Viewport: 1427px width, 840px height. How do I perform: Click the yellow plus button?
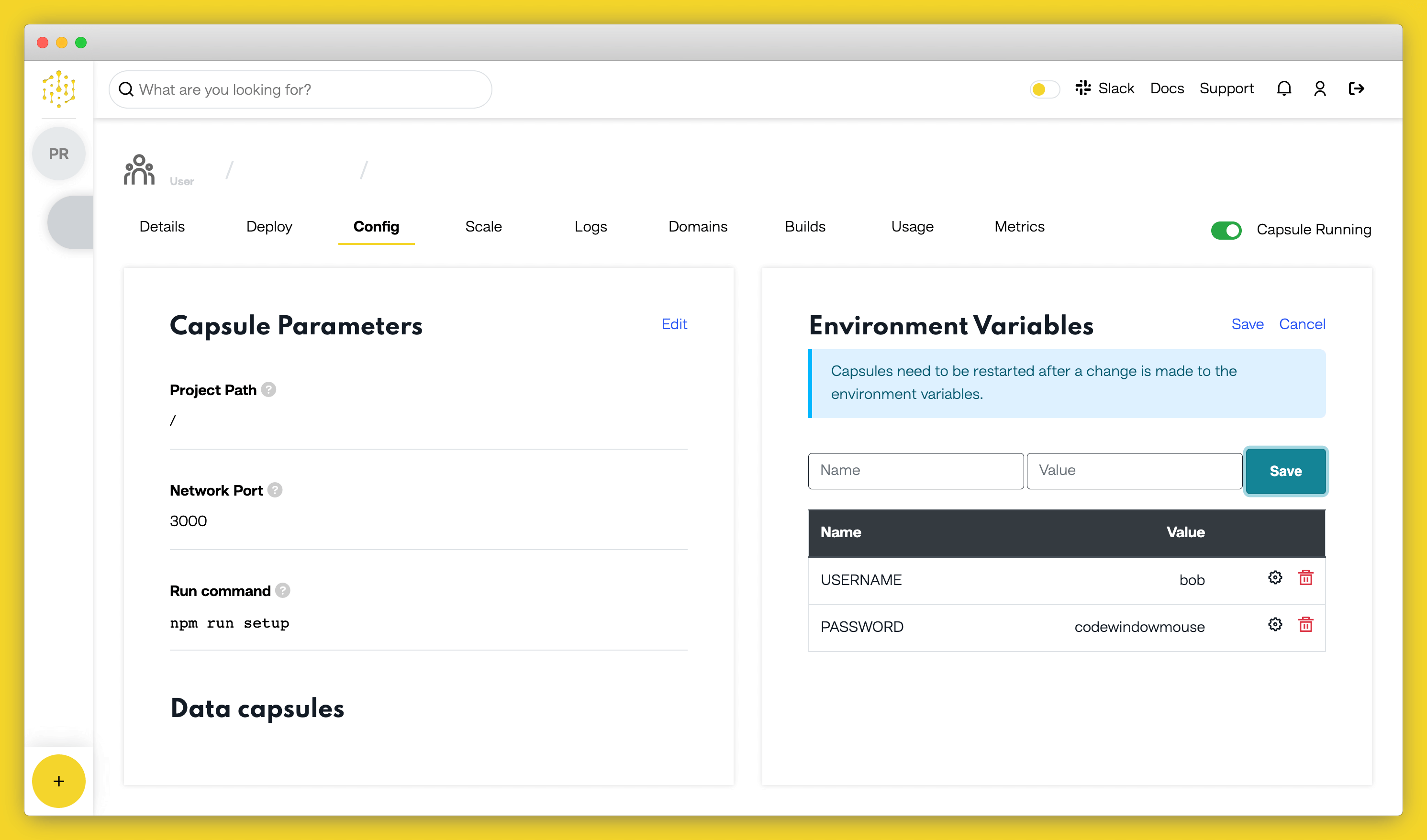click(58, 781)
